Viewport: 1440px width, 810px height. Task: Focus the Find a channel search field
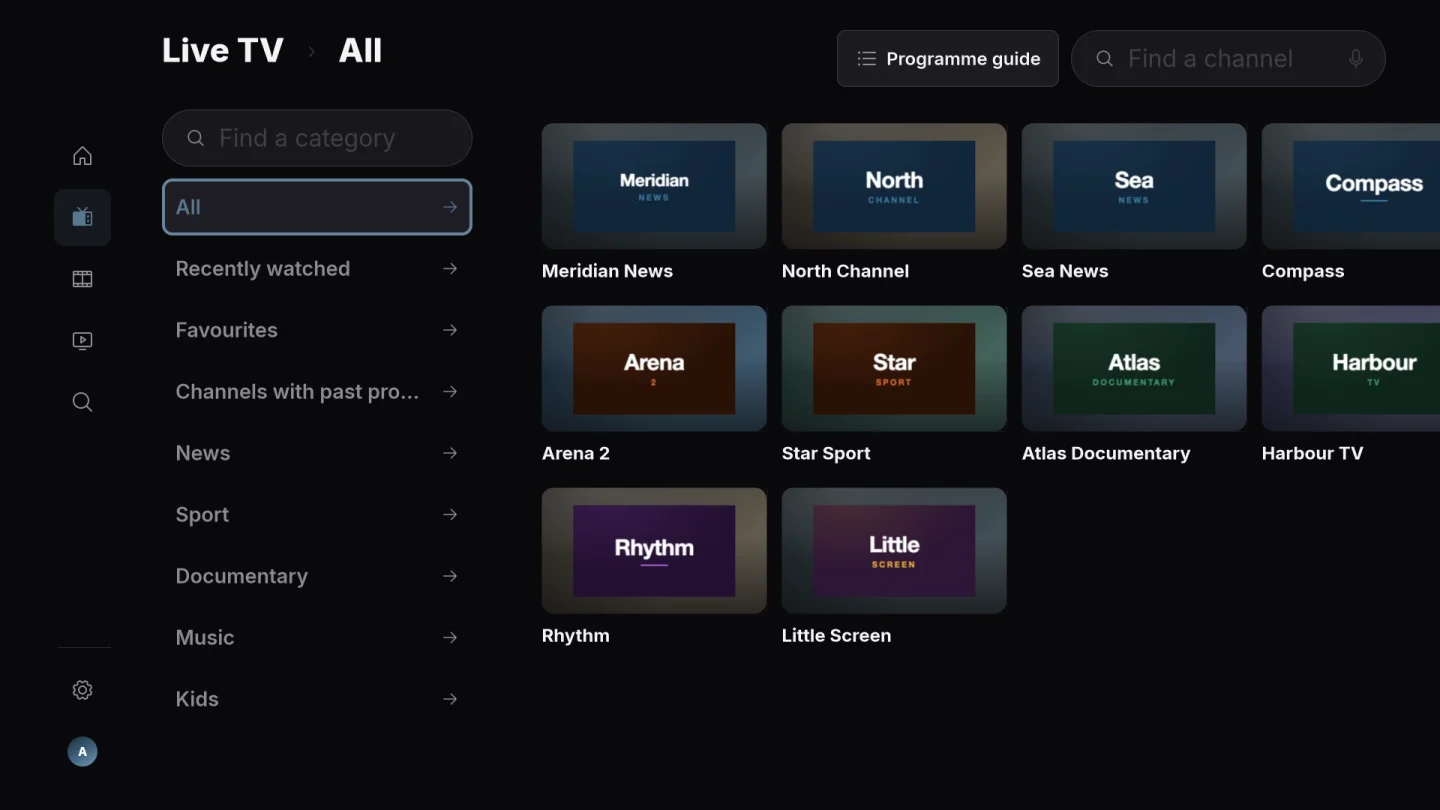[x=1228, y=59]
